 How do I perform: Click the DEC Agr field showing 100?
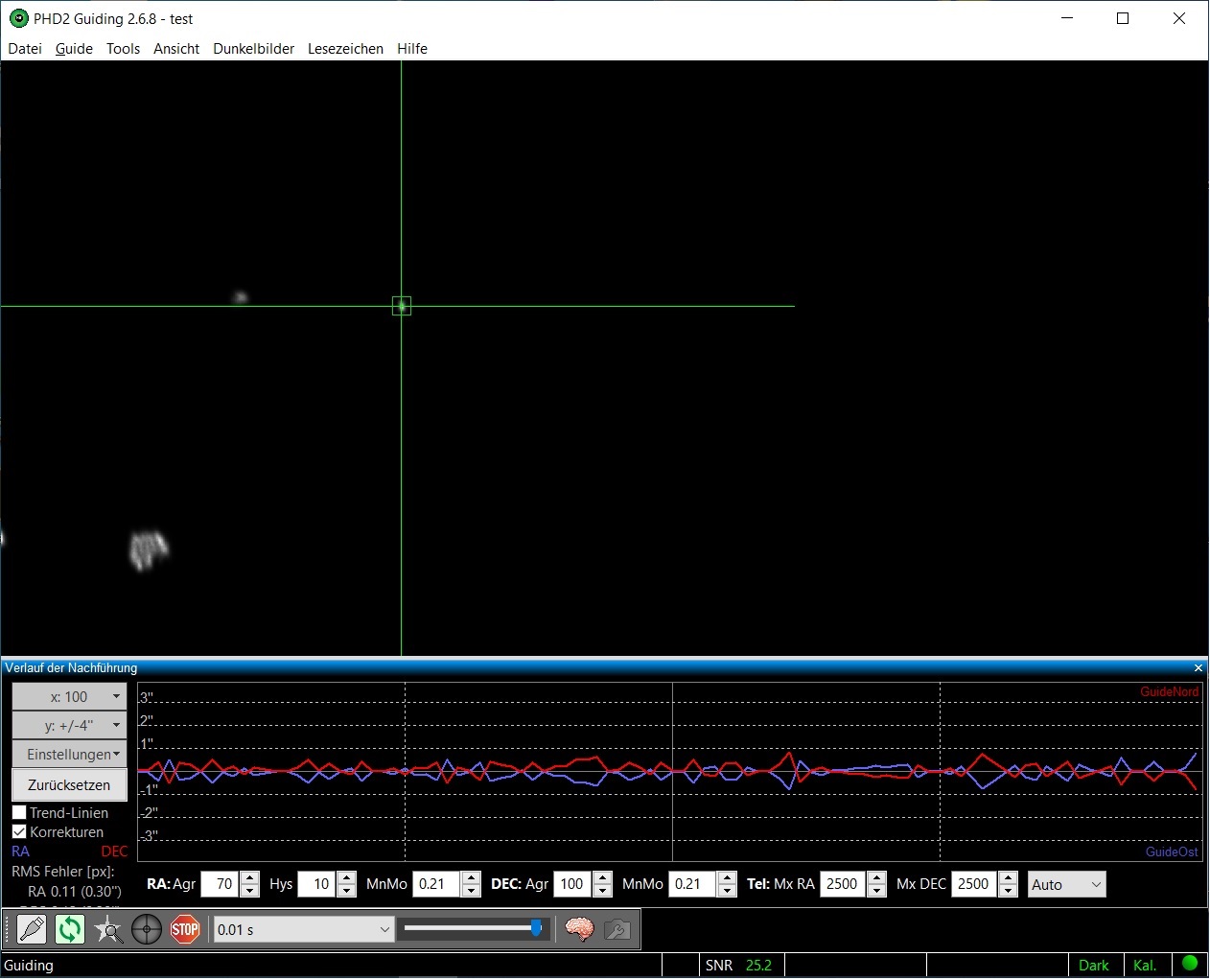[x=573, y=884]
